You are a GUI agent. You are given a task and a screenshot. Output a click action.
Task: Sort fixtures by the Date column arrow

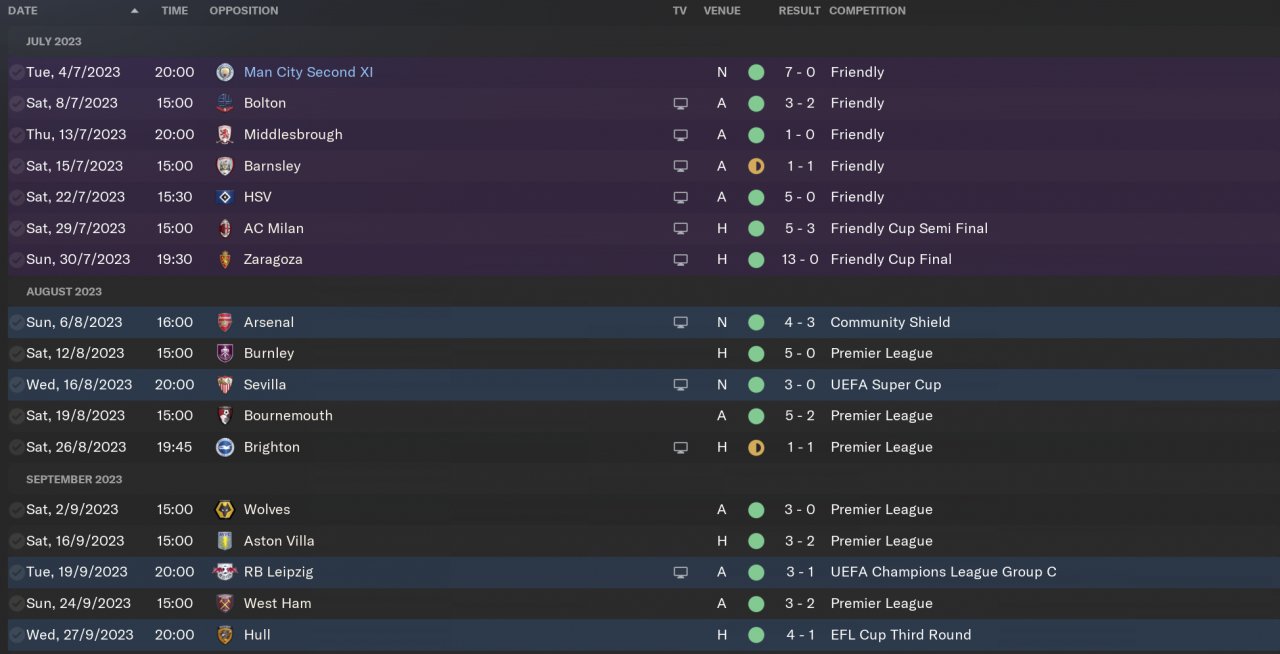pyautogui.click(x=135, y=11)
